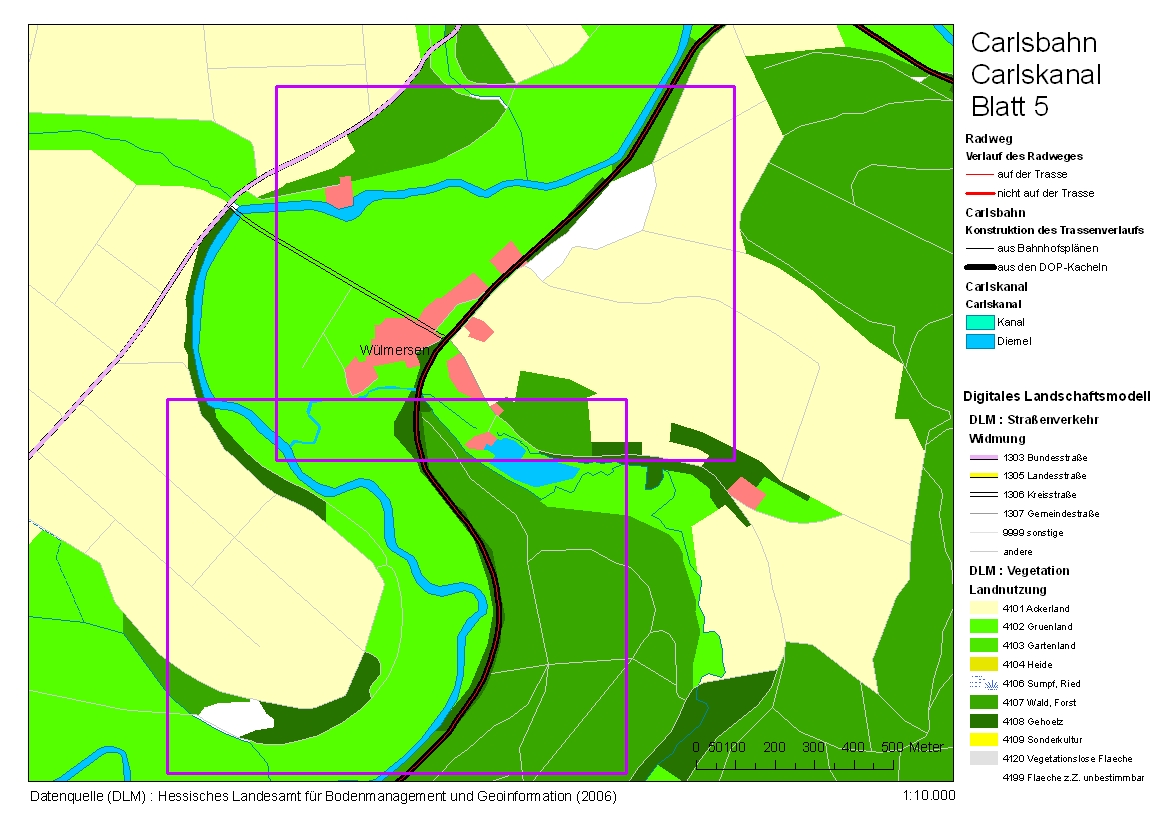Image resolution: width=1169 pixels, height=827 pixels.
Task: Select the 4108 Gehoelz dark green swatch
Action: click(982, 720)
